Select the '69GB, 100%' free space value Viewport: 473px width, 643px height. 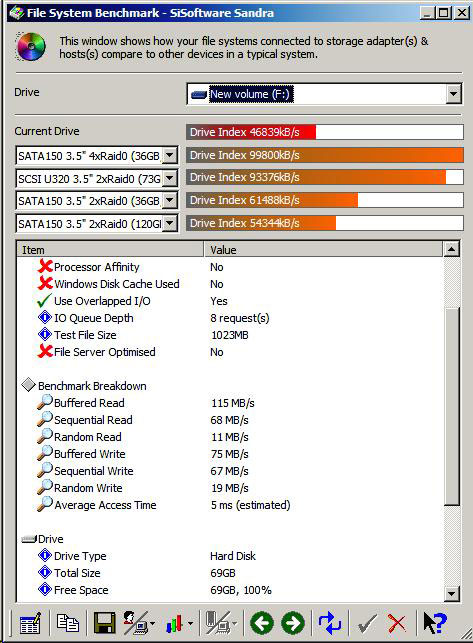pyautogui.click(x=241, y=590)
